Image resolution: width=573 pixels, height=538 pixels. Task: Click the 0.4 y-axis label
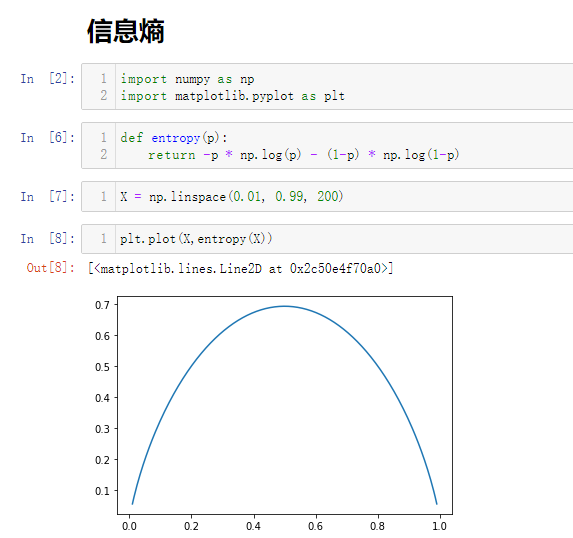[x=102, y=398]
